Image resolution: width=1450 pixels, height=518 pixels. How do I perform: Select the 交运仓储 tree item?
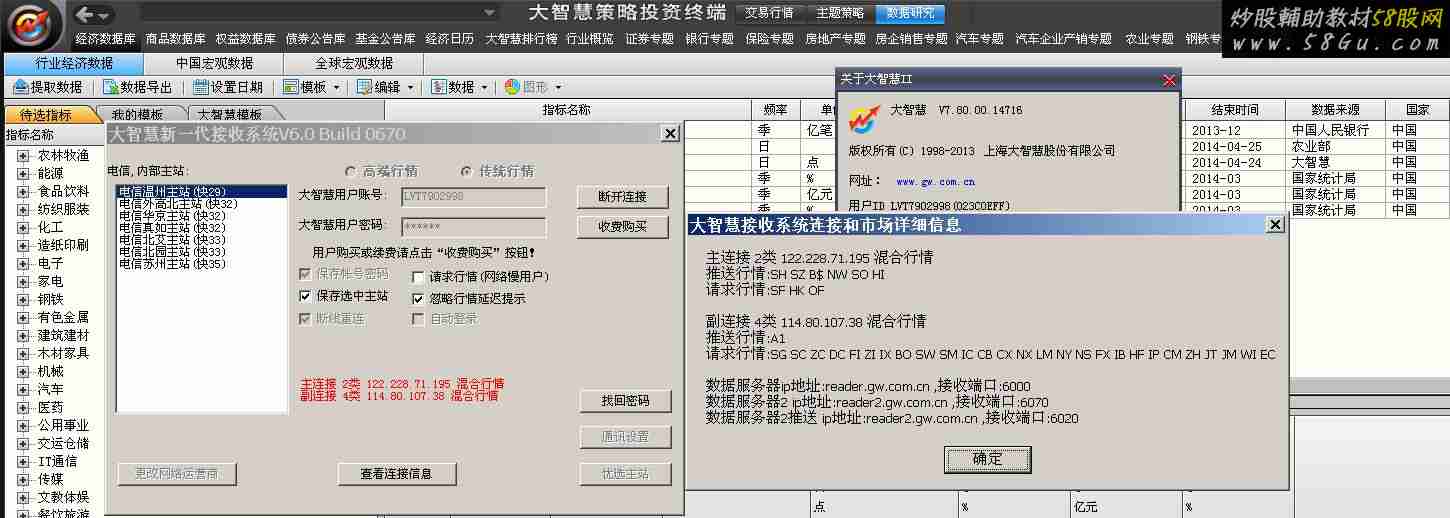pos(63,443)
